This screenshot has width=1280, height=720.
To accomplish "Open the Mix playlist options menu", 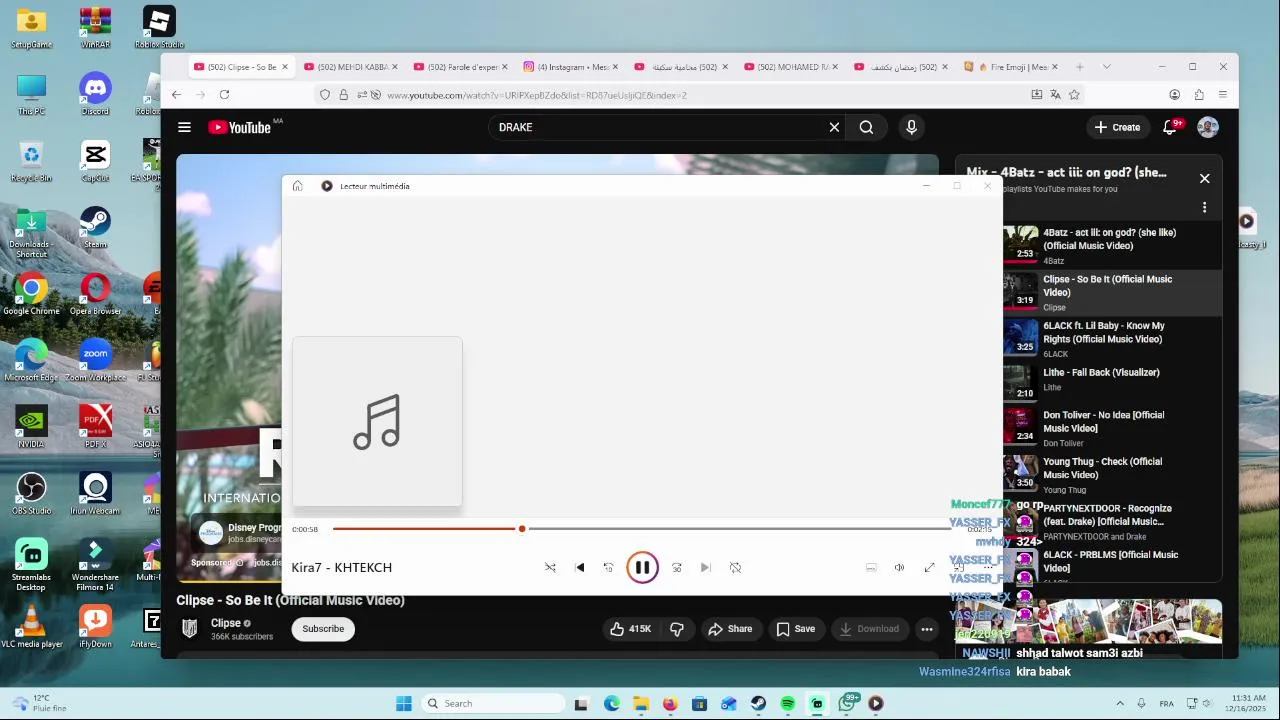I will click(x=1204, y=207).
